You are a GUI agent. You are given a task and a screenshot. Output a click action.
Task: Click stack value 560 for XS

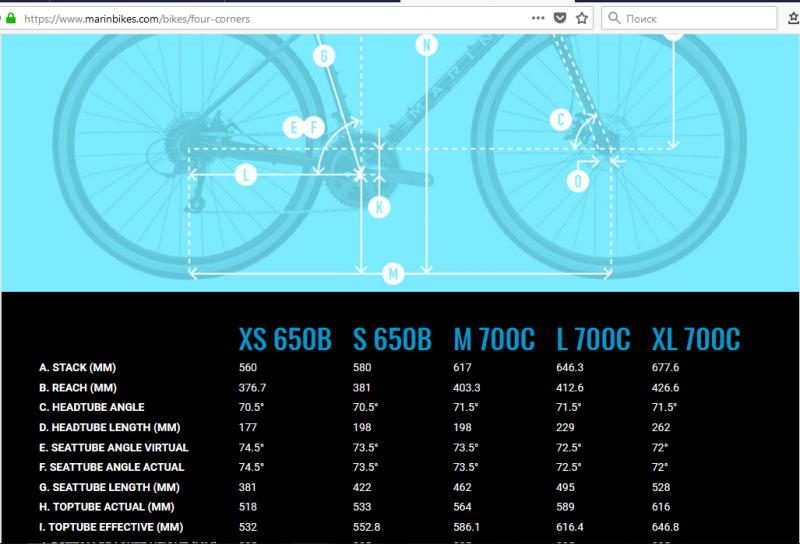pos(247,367)
